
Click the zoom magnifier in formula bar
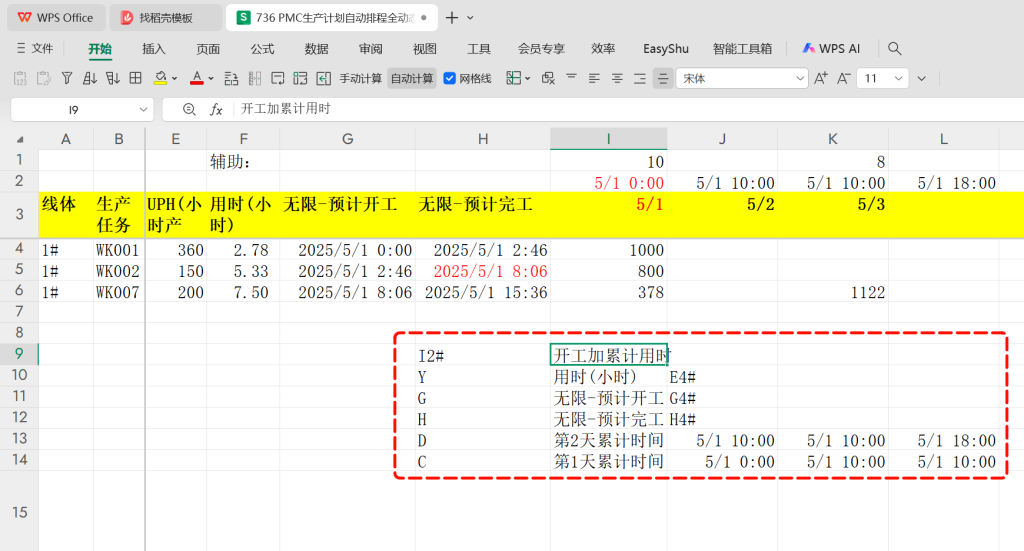coord(189,109)
